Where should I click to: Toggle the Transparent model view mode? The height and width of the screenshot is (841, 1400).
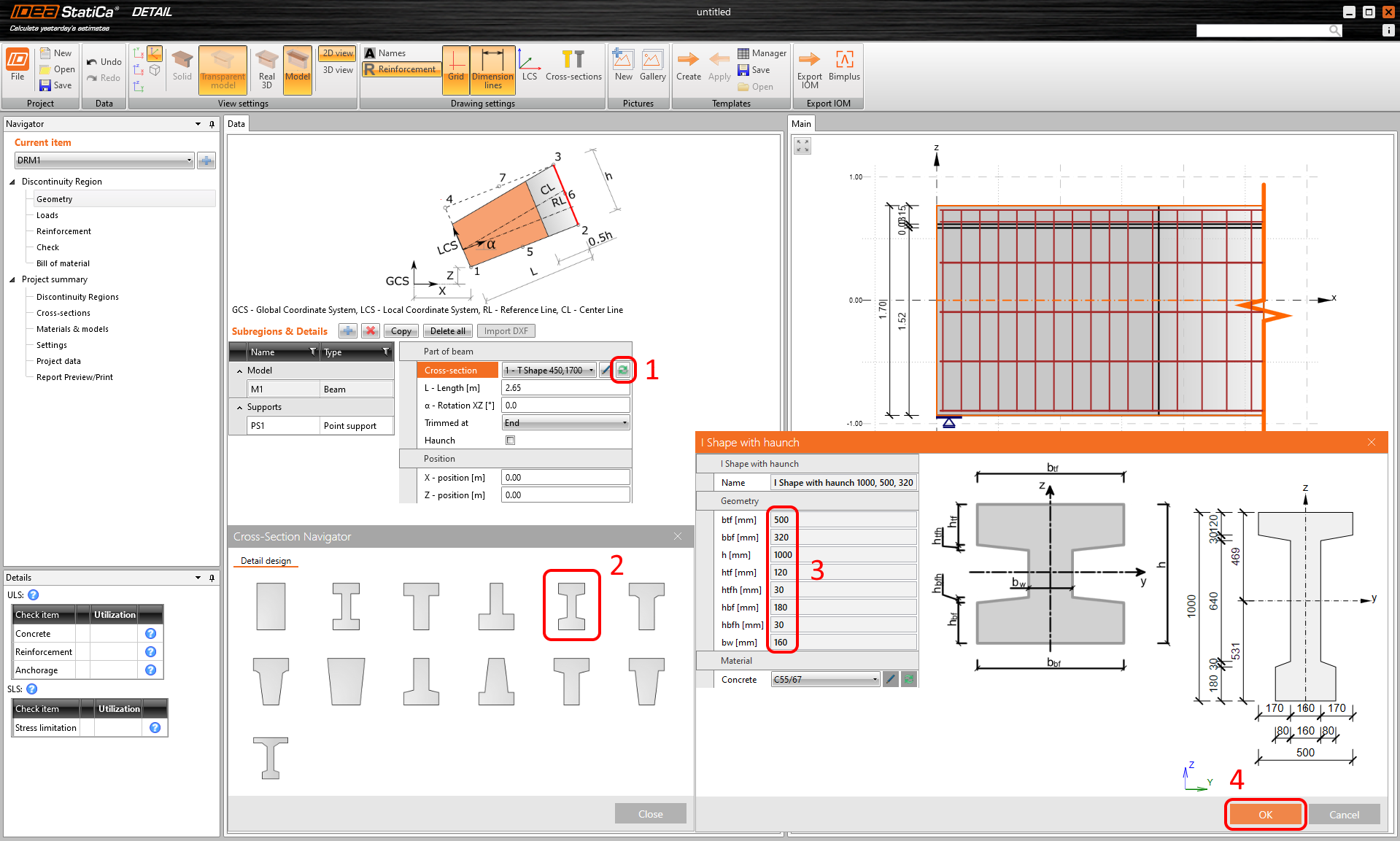pos(223,69)
